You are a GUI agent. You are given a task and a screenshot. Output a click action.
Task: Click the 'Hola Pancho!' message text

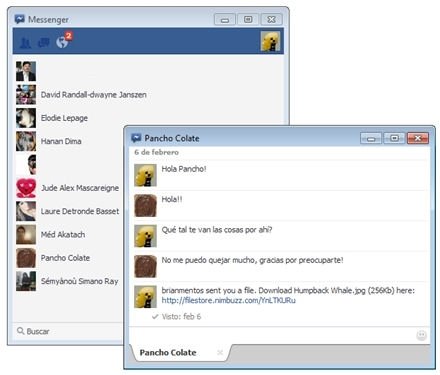(x=184, y=169)
